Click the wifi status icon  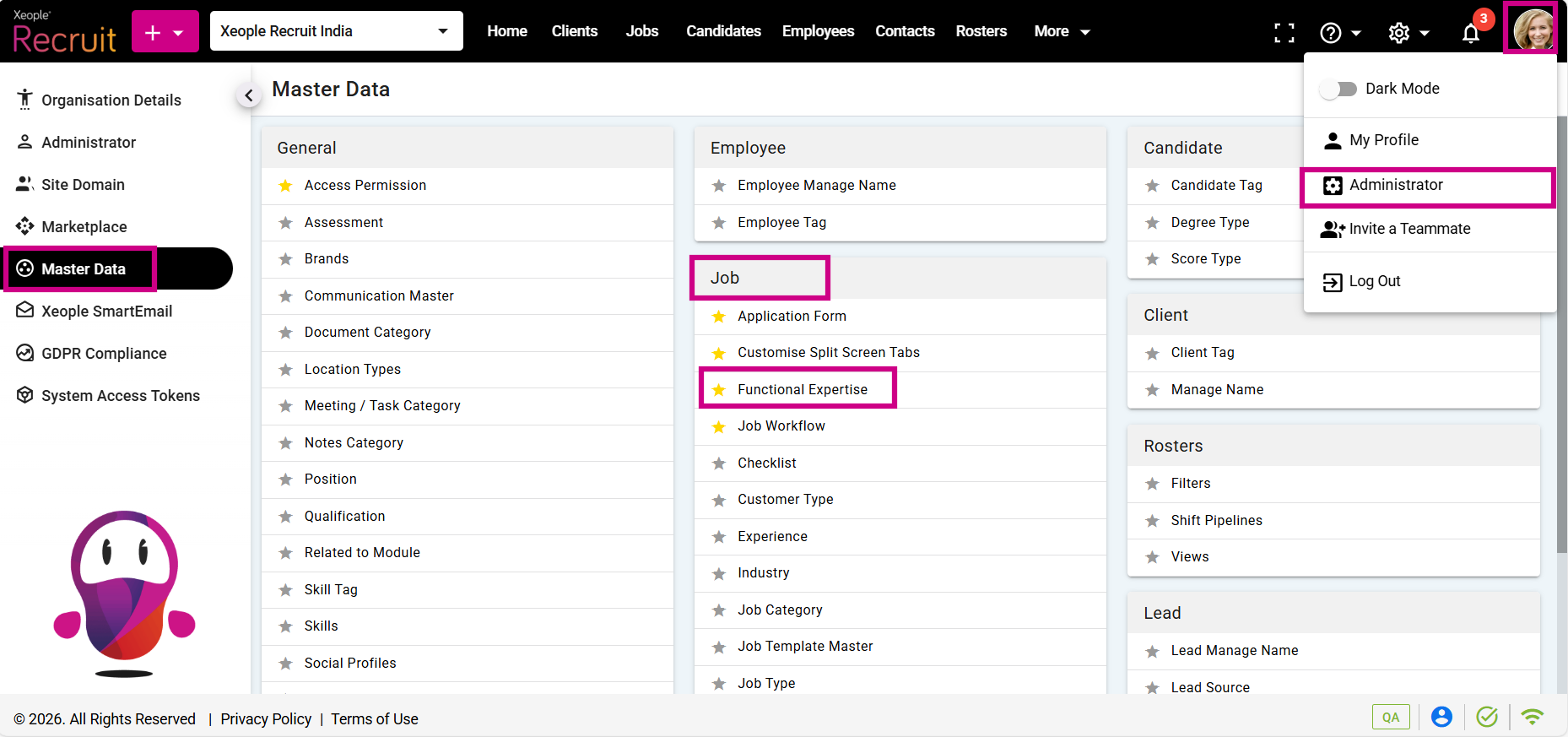[x=1532, y=717]
